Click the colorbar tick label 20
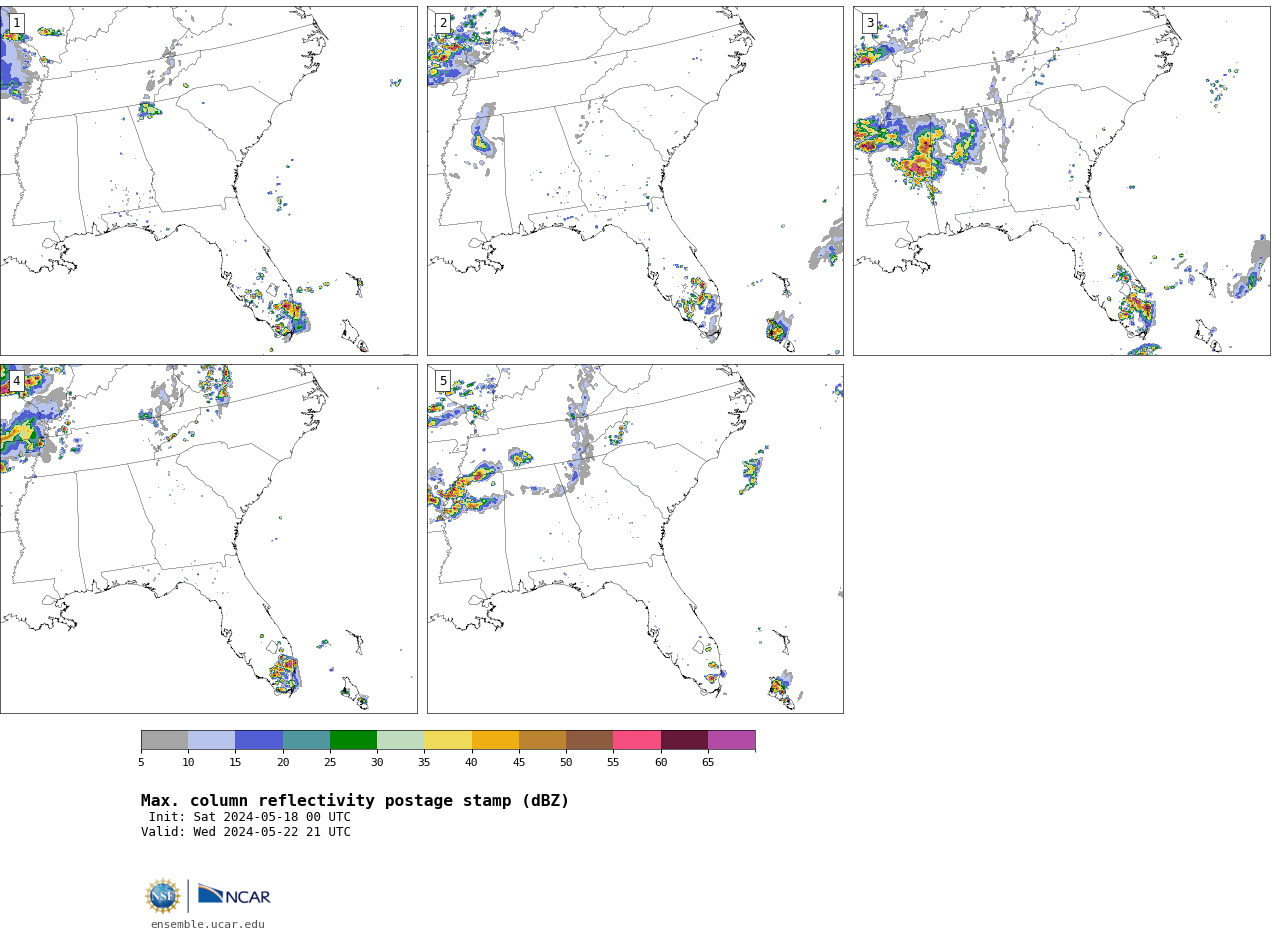Image resolution: width=1280 pixels, height=936 pixels. (x=283, y=763)
